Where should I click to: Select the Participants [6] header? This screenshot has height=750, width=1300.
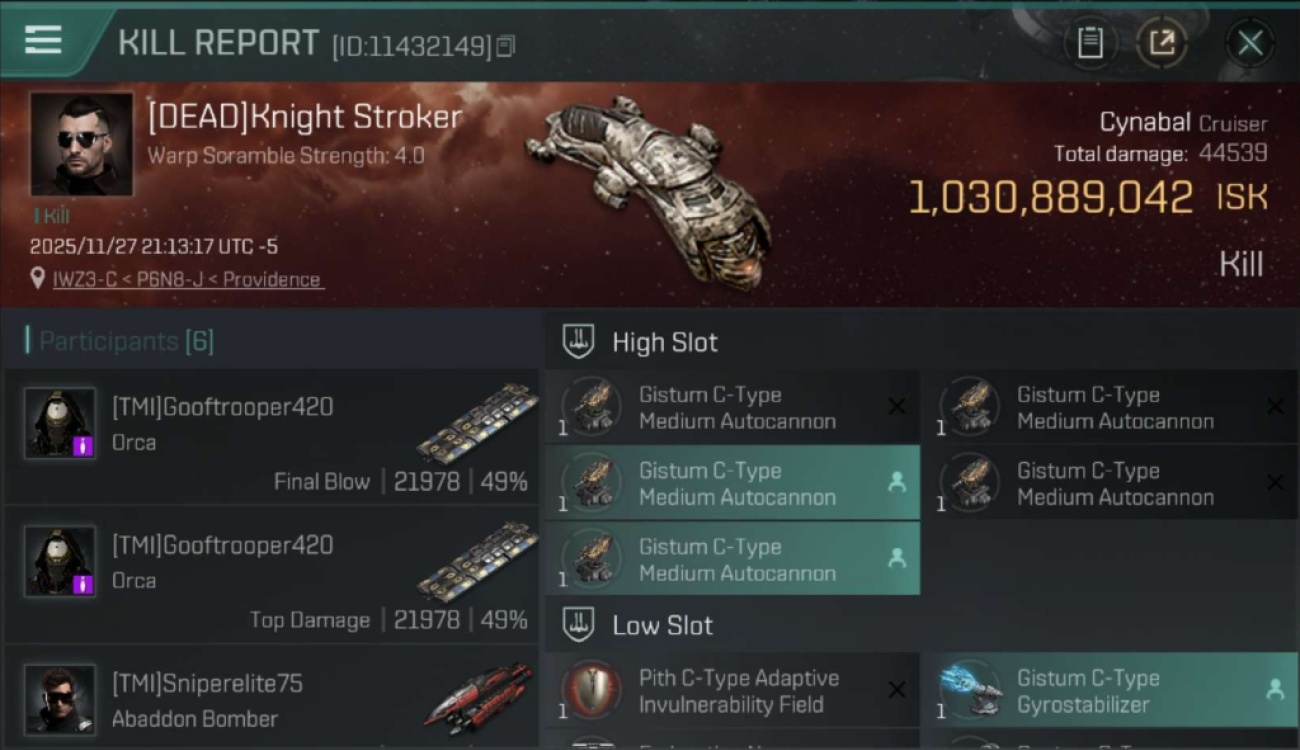coord(120,341)
